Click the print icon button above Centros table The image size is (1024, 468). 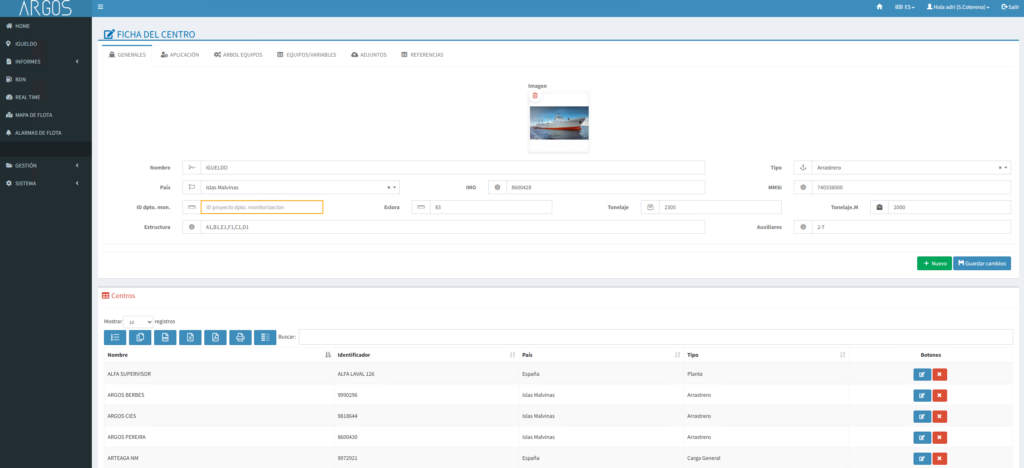(240, 338)
